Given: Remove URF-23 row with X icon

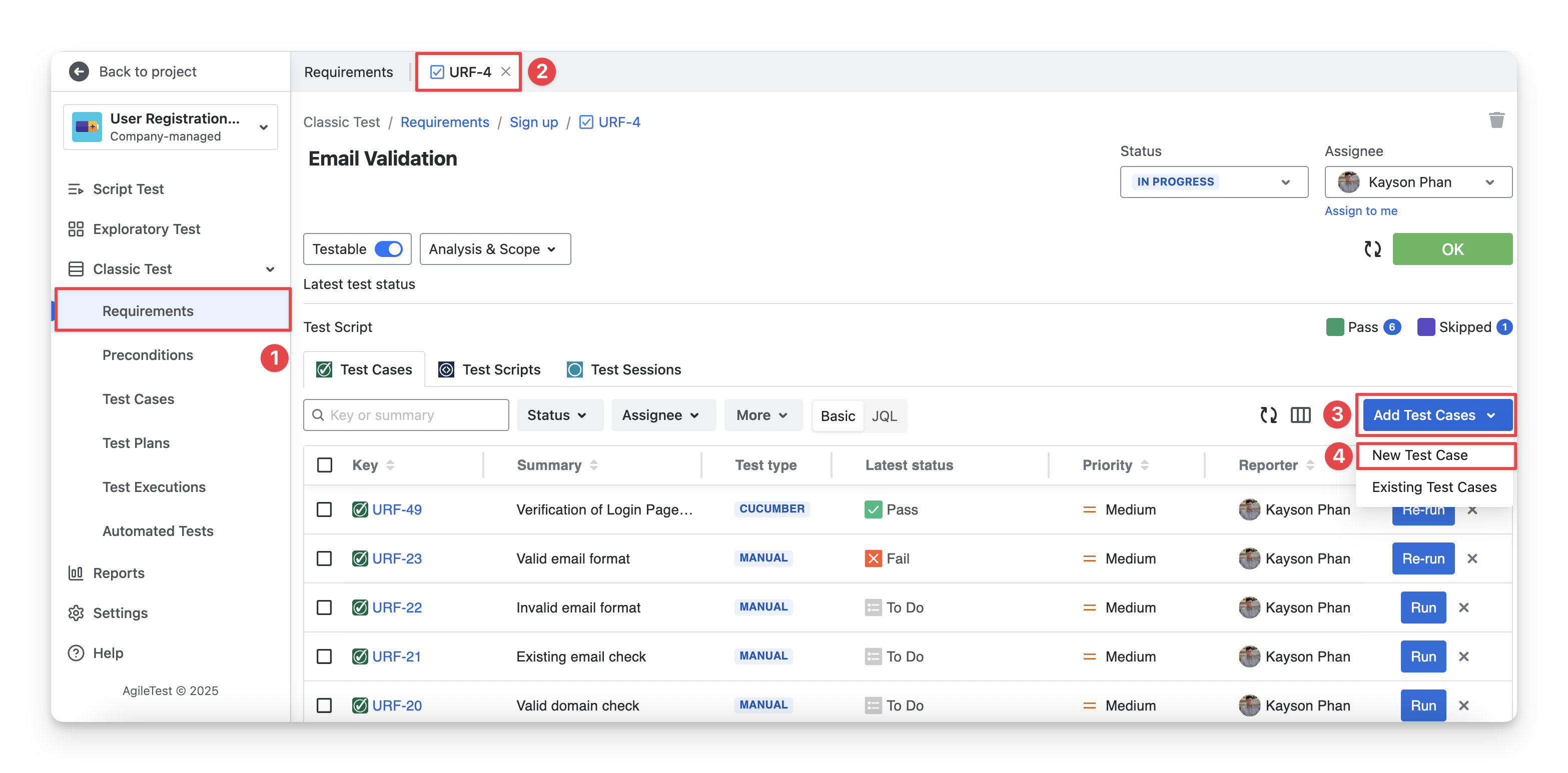Looking at the screenshot, I should (x=1472, y=558).
